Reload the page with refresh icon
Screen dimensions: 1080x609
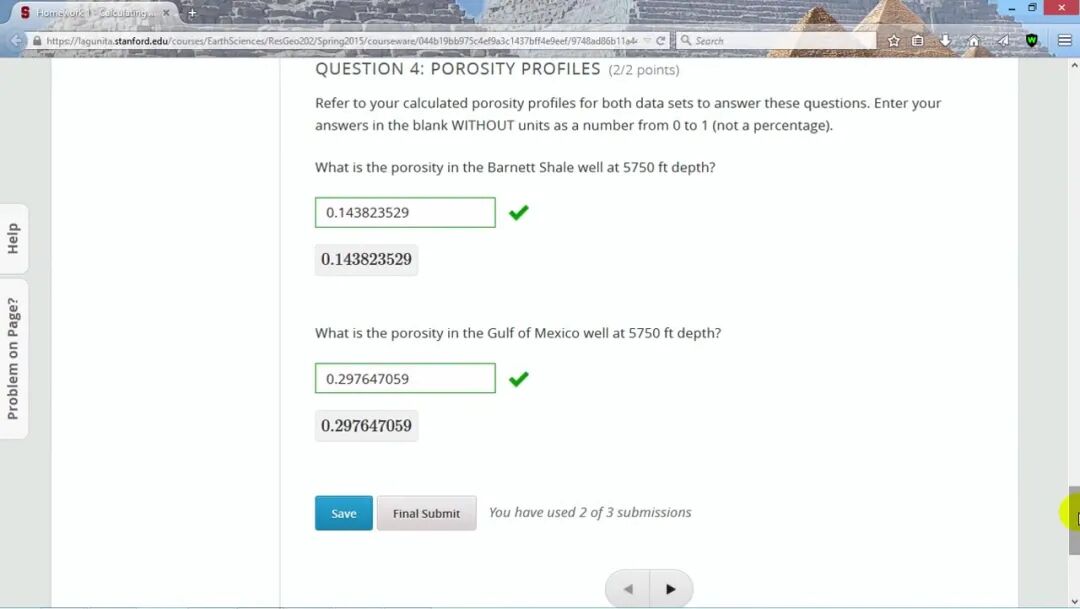[661, 41]
